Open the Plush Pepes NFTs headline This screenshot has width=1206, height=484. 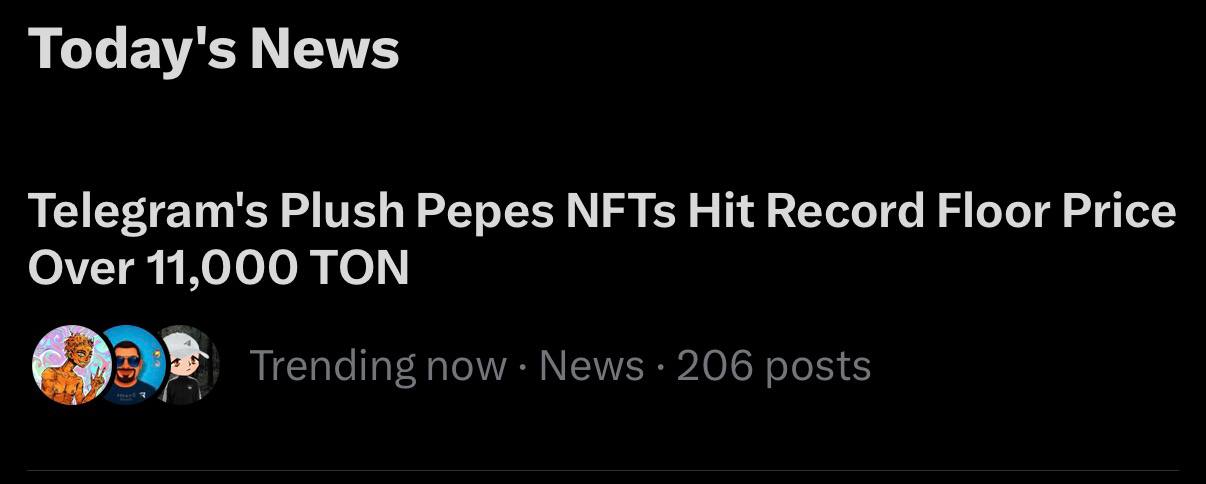pyautogui.click(x=602, y=211)
